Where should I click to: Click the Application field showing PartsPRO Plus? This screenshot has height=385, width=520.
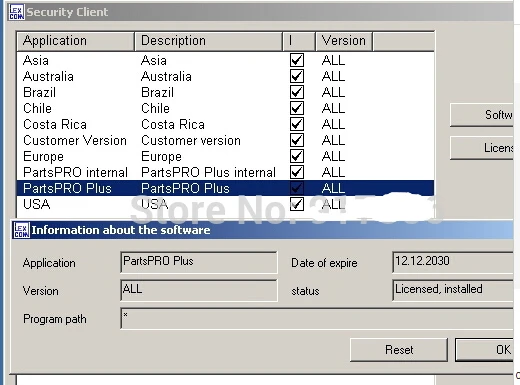pyautogui.click(x=199, y=262)
